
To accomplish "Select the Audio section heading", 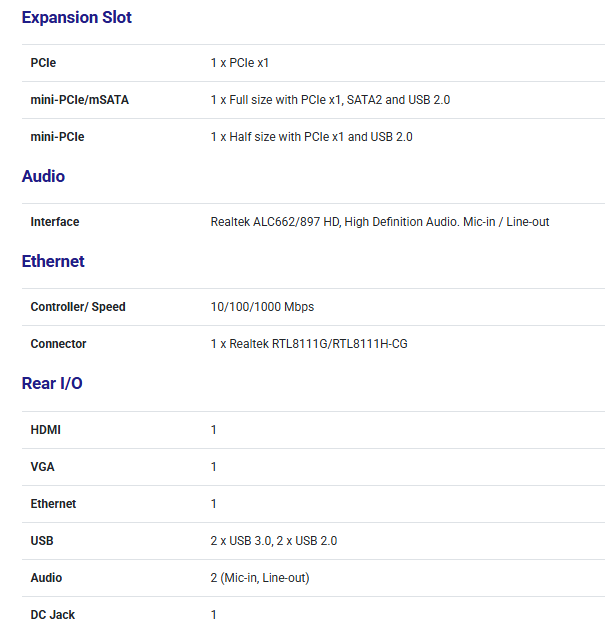I will click(43, 177).
